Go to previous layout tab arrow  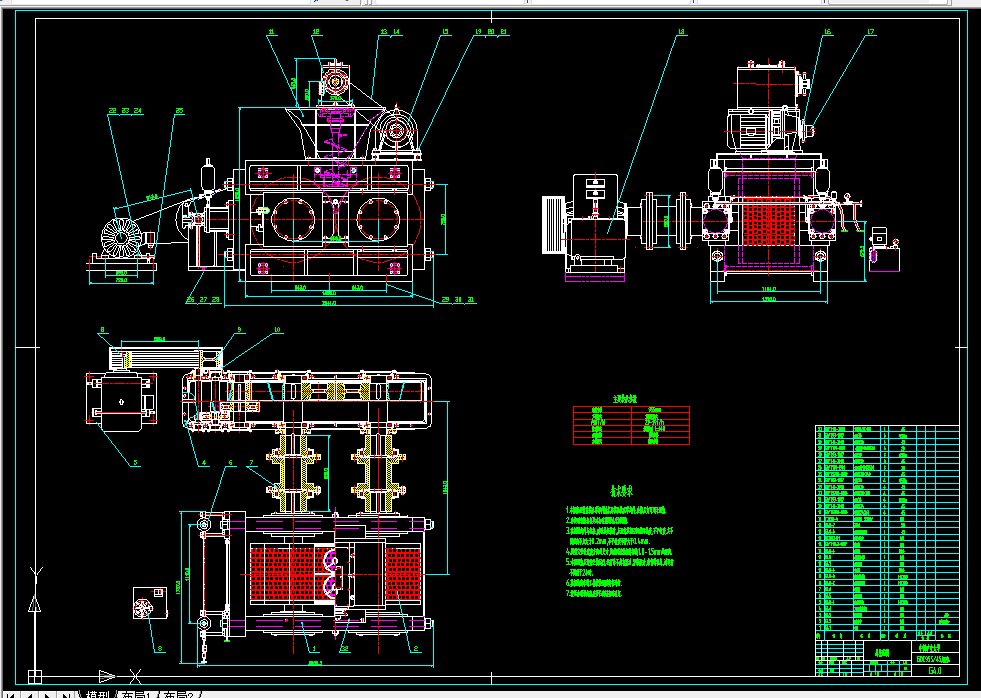click(28, 695)
